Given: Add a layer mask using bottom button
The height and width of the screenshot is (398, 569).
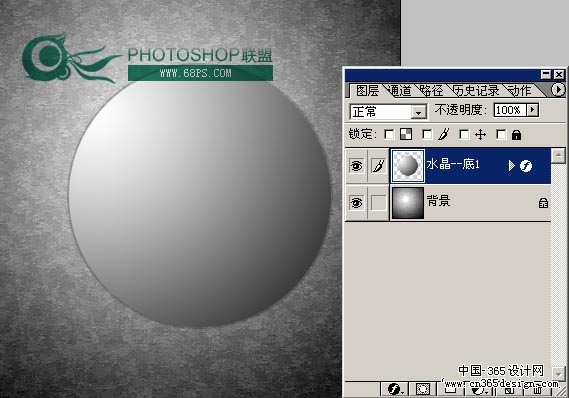Looking at the screenshot, I should click(x=423, y=390).
